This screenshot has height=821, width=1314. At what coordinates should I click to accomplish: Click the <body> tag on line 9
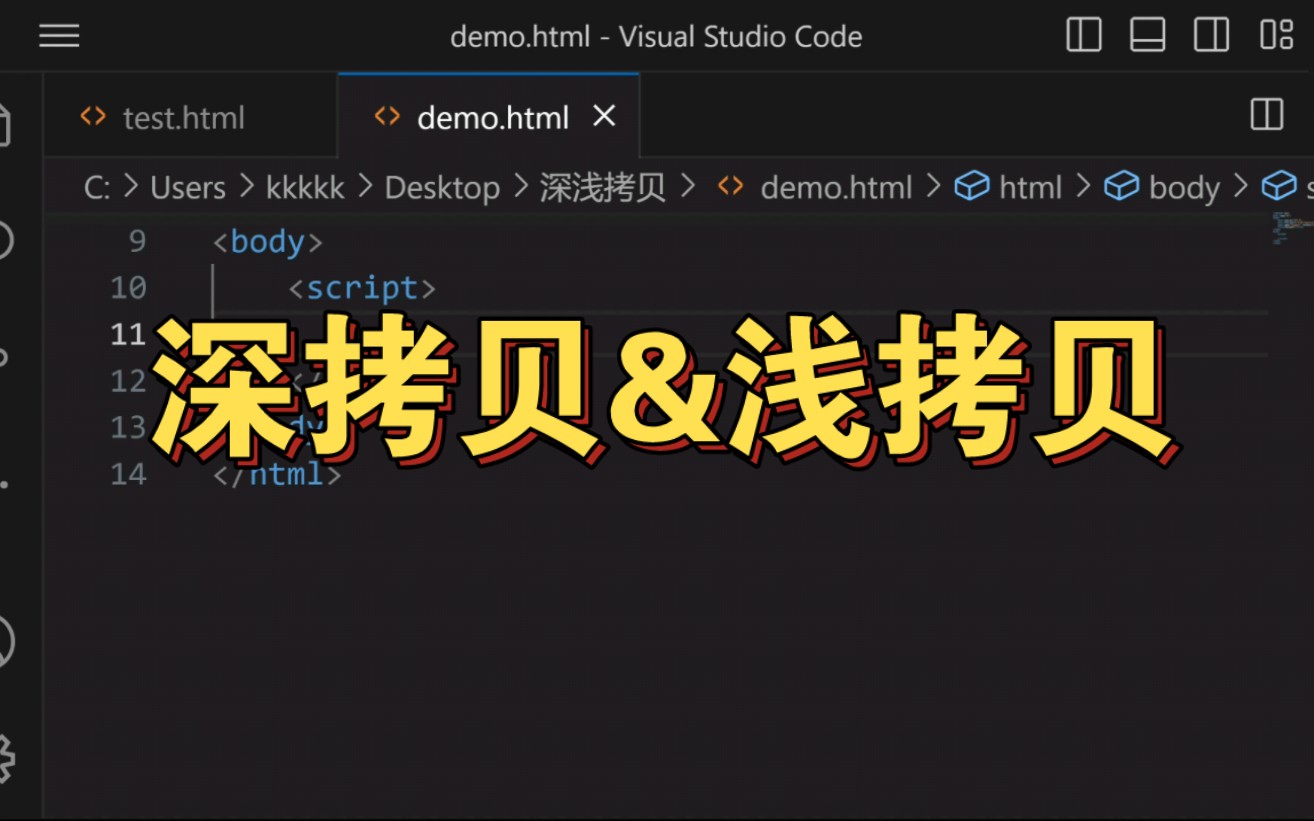(x=268, y=242)
